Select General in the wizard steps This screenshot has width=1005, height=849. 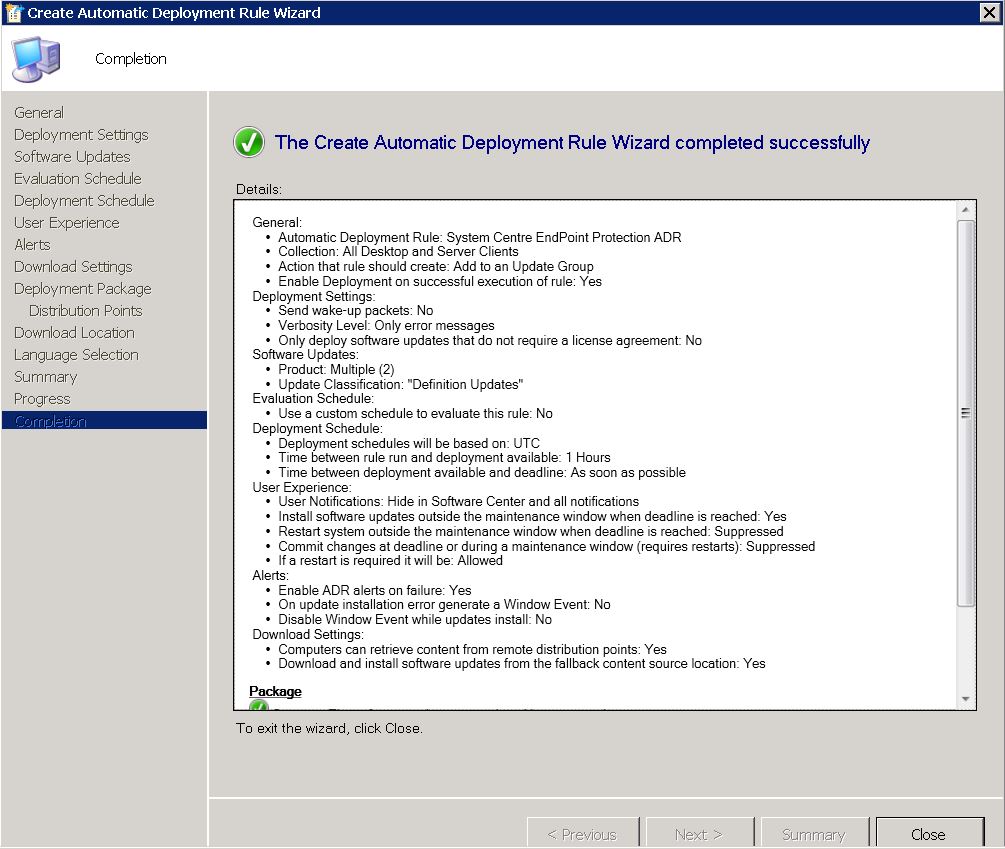click(39, 113)
